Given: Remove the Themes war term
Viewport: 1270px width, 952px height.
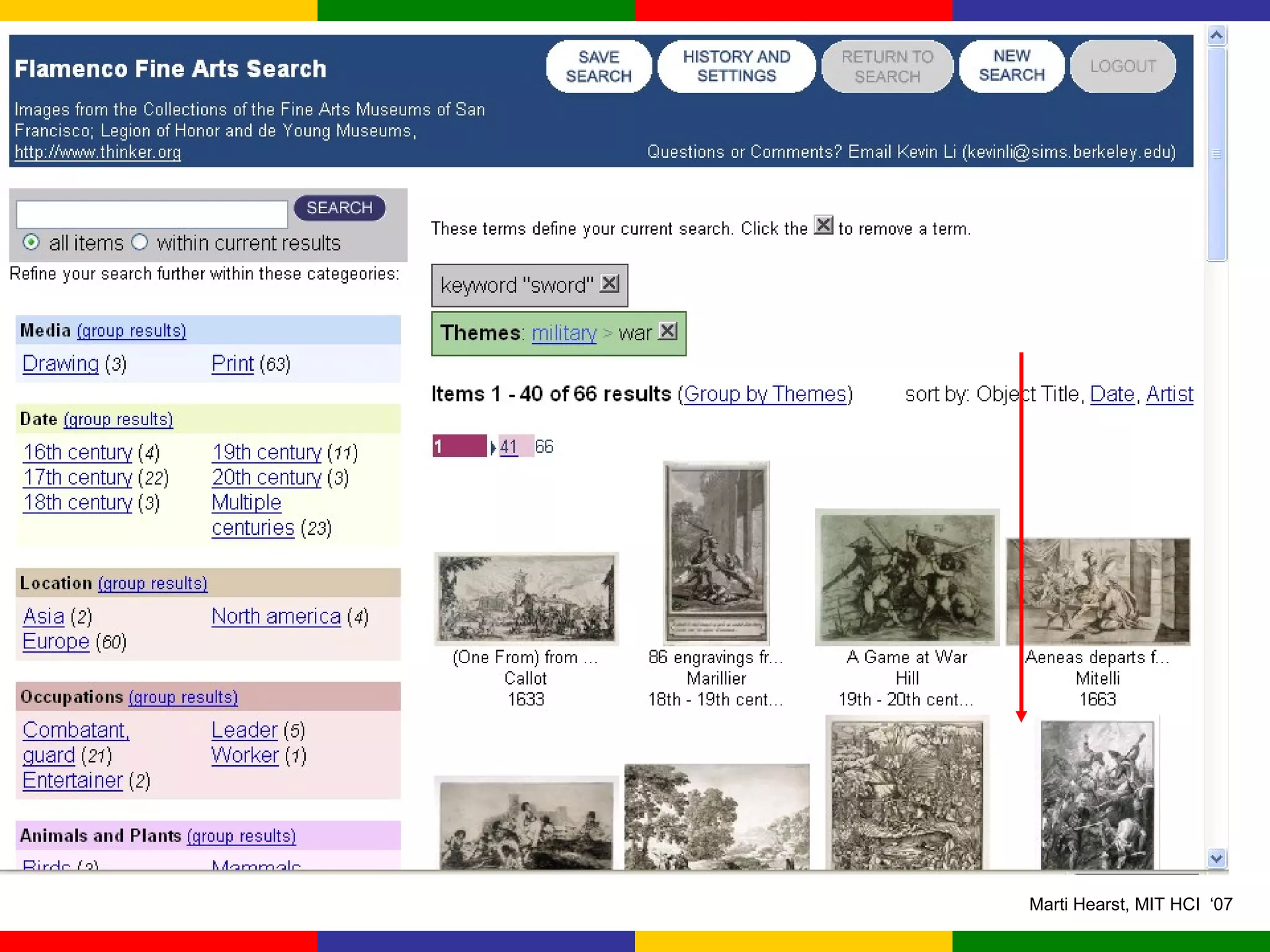Looking at the screenshot, I should [x=667, y=331].
